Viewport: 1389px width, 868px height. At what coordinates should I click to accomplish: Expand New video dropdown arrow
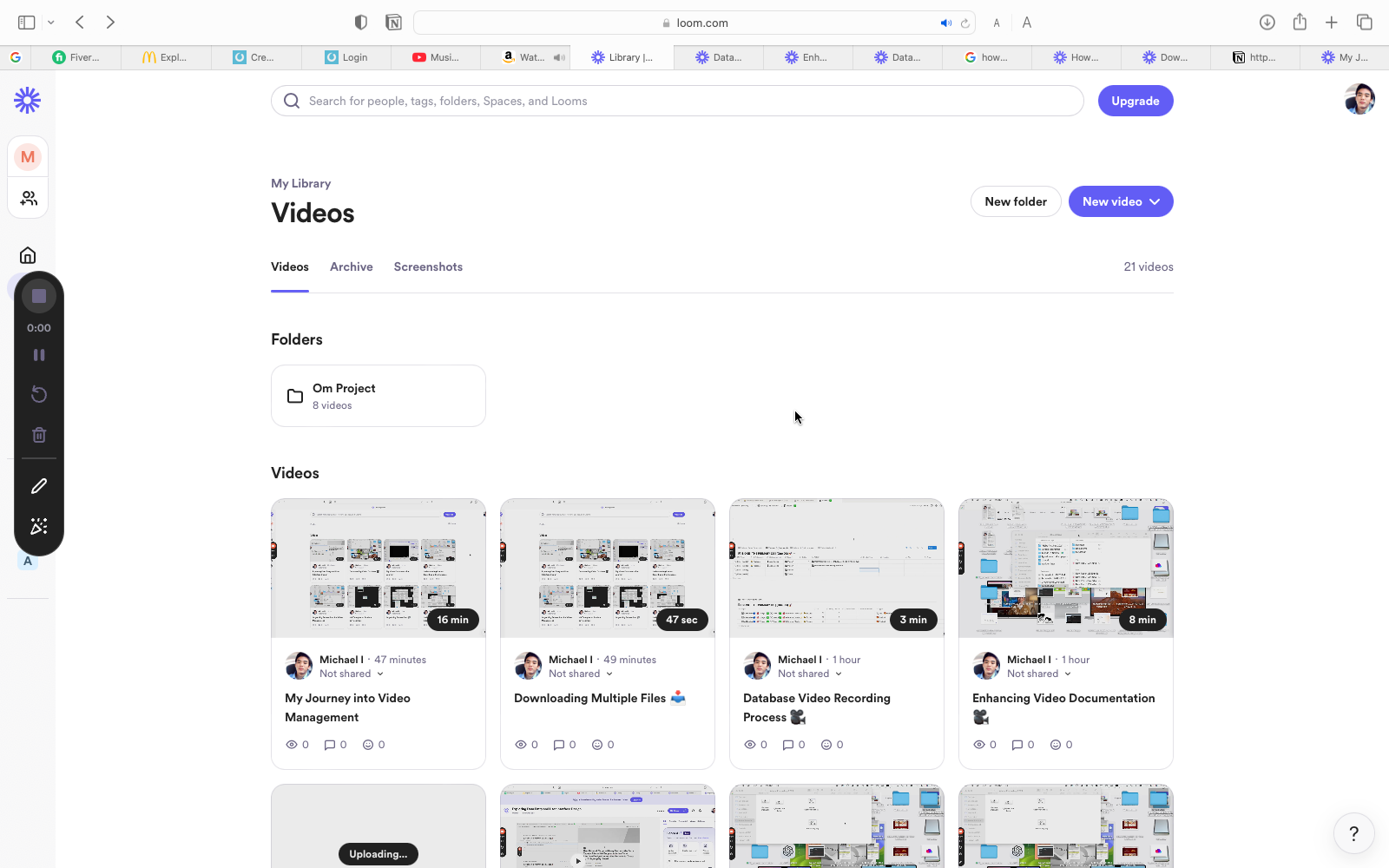pyautogui.click(x=1155, y=201)
